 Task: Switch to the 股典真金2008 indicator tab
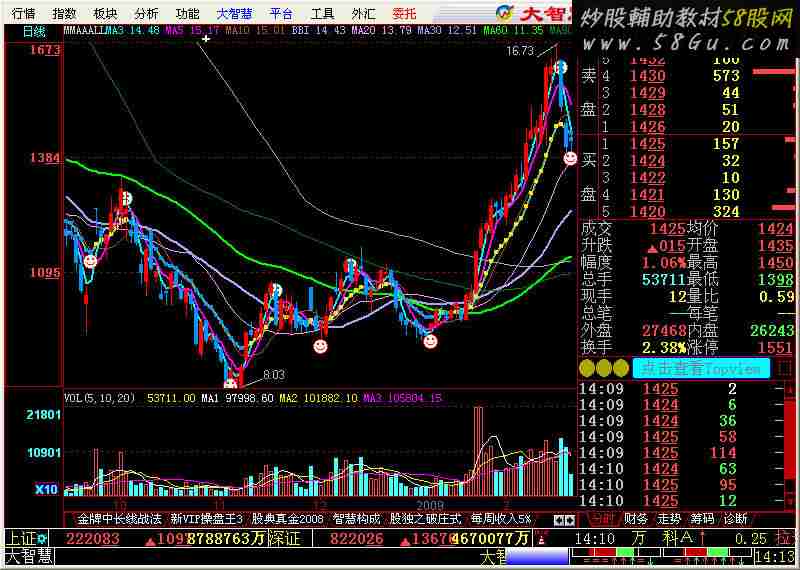(x=288, y=519)
